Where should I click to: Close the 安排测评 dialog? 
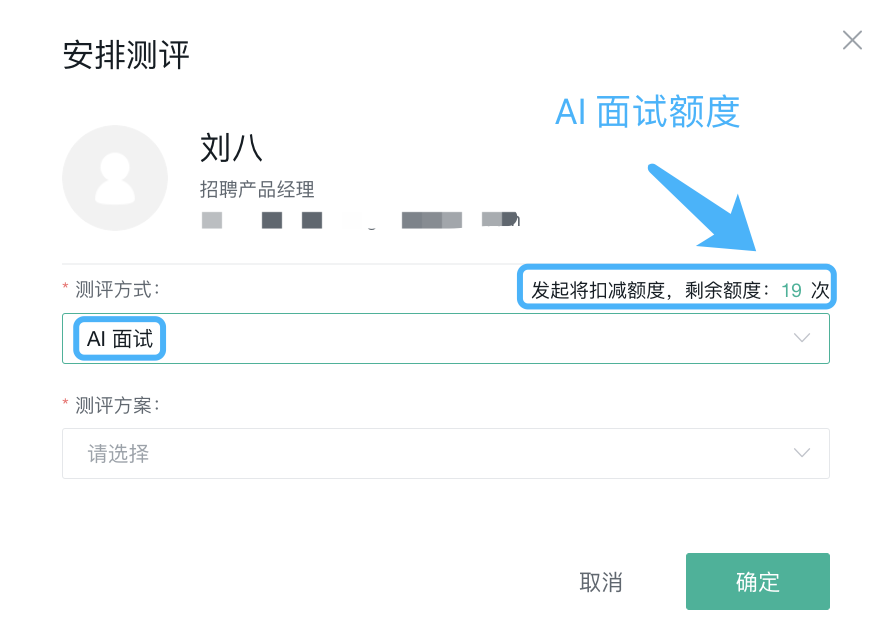coord(852,40)
